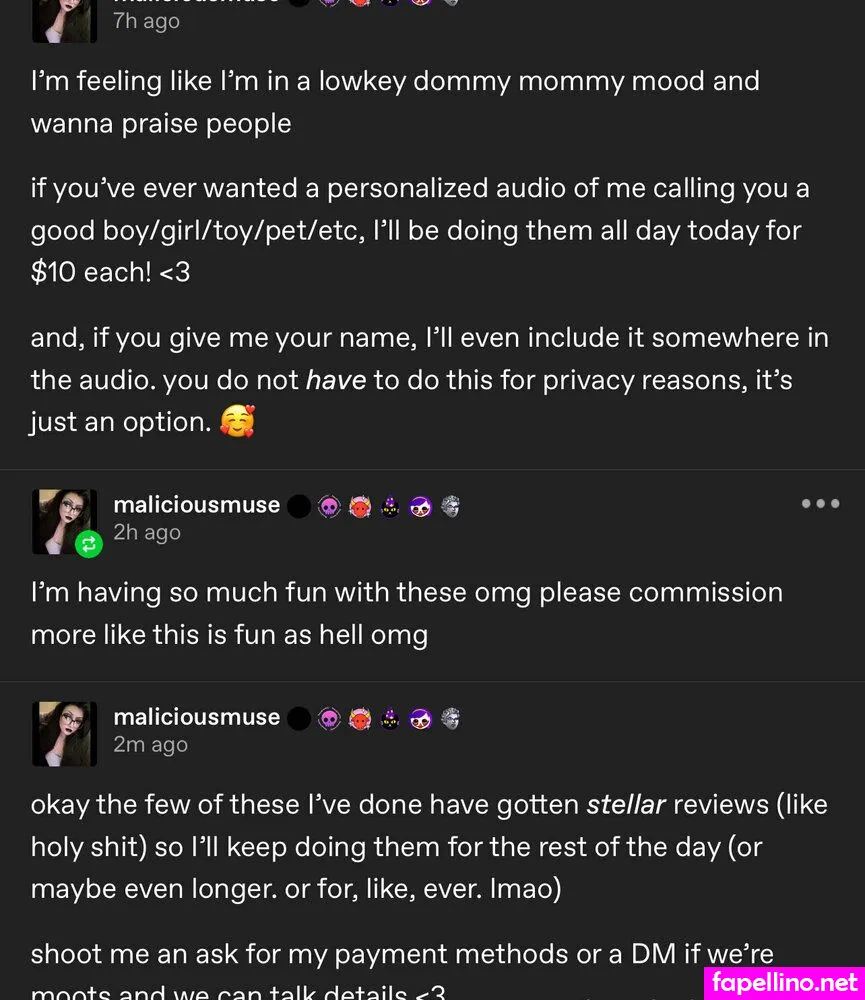
Task: Click the green reblog icon on the avatar
Action: point(89,545)
